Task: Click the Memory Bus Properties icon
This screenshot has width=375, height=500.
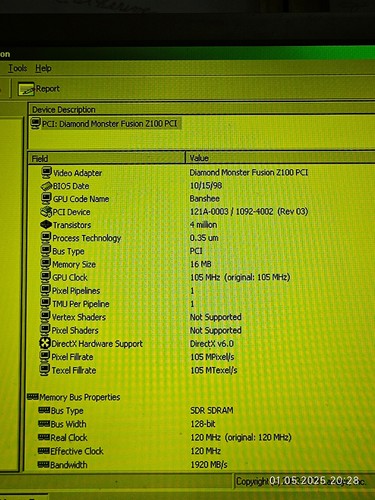Action: coord(33,397)
